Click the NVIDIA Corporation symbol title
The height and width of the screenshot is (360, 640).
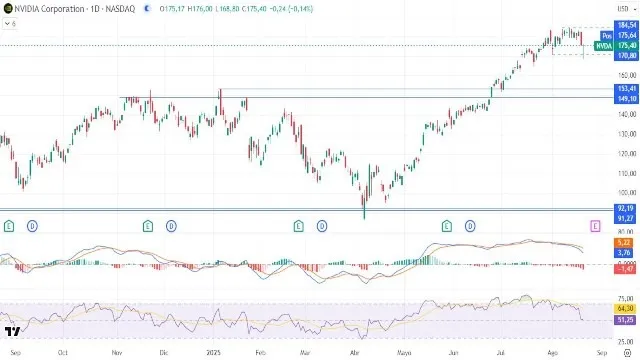coord(49,9)
